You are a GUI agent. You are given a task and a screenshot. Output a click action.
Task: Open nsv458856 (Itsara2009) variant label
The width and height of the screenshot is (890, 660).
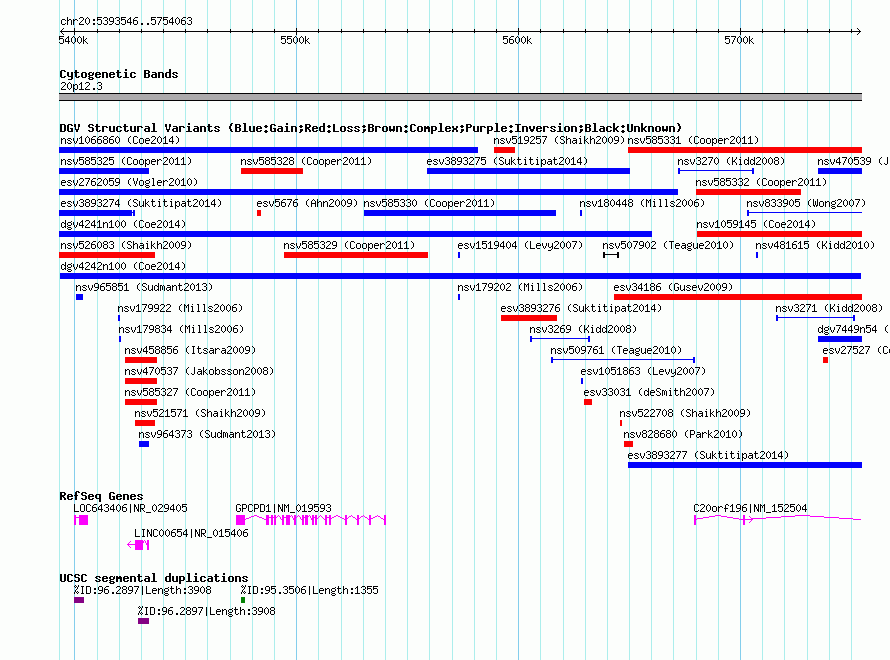(190, 350)
